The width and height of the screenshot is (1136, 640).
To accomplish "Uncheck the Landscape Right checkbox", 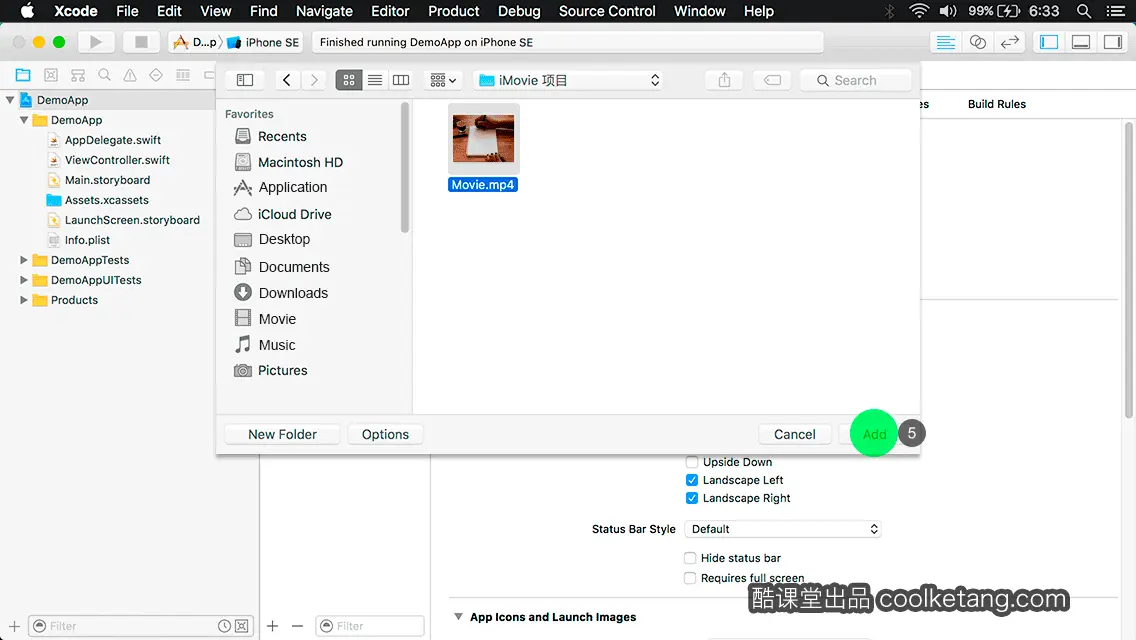I will click(692, 498).
